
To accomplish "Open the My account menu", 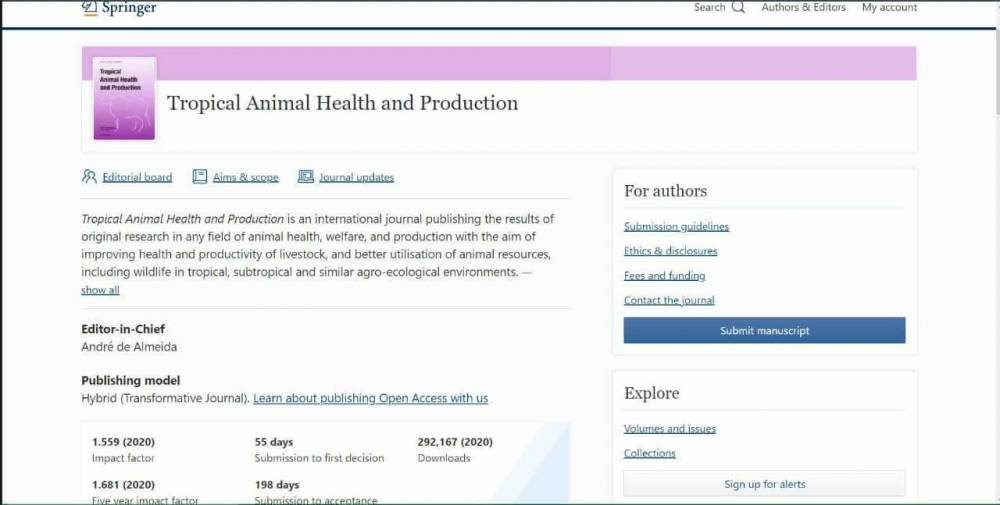I will pyautogui.click(x=889, y=8).
